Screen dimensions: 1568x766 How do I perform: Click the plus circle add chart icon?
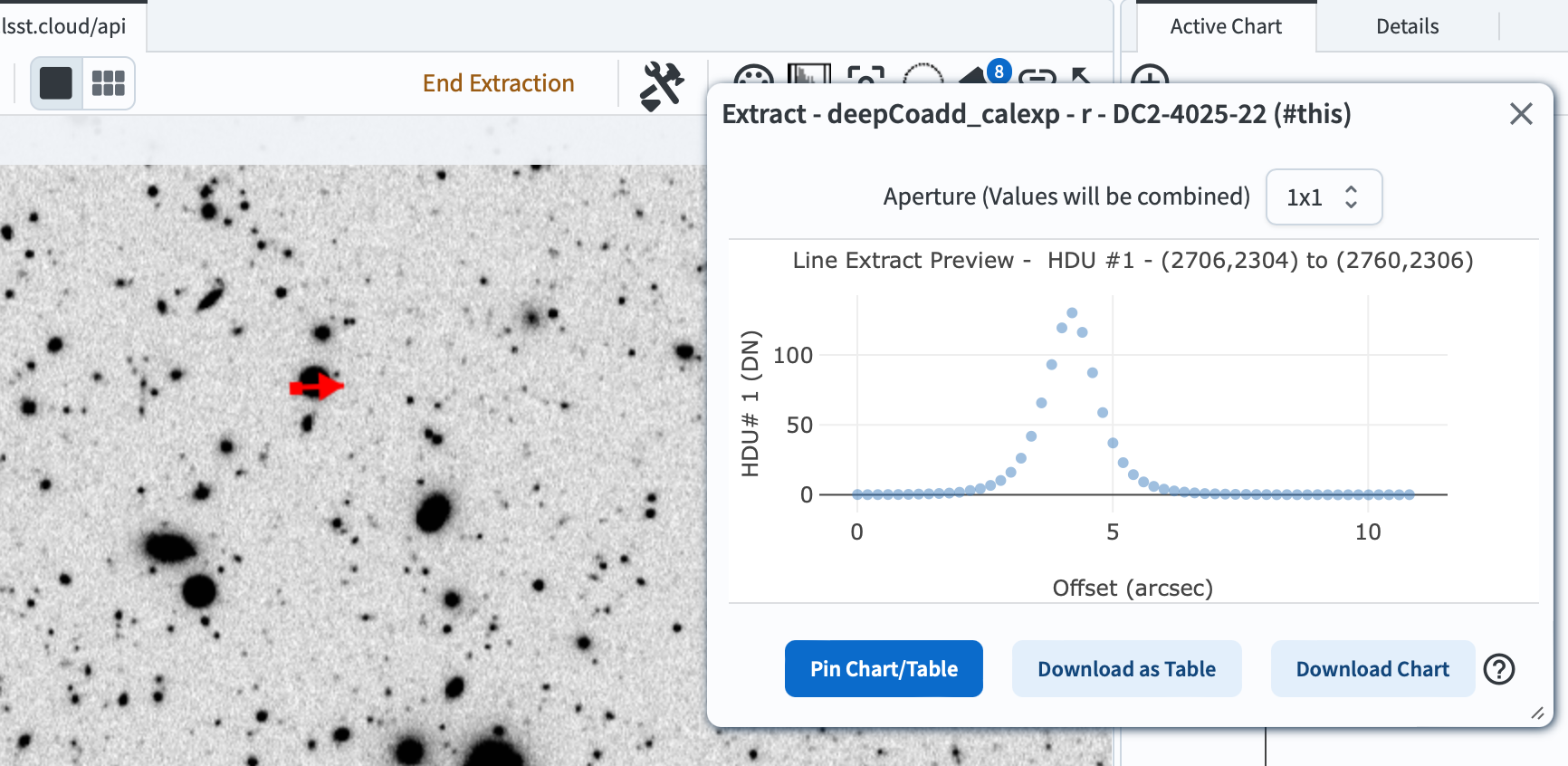point(1150,78)
